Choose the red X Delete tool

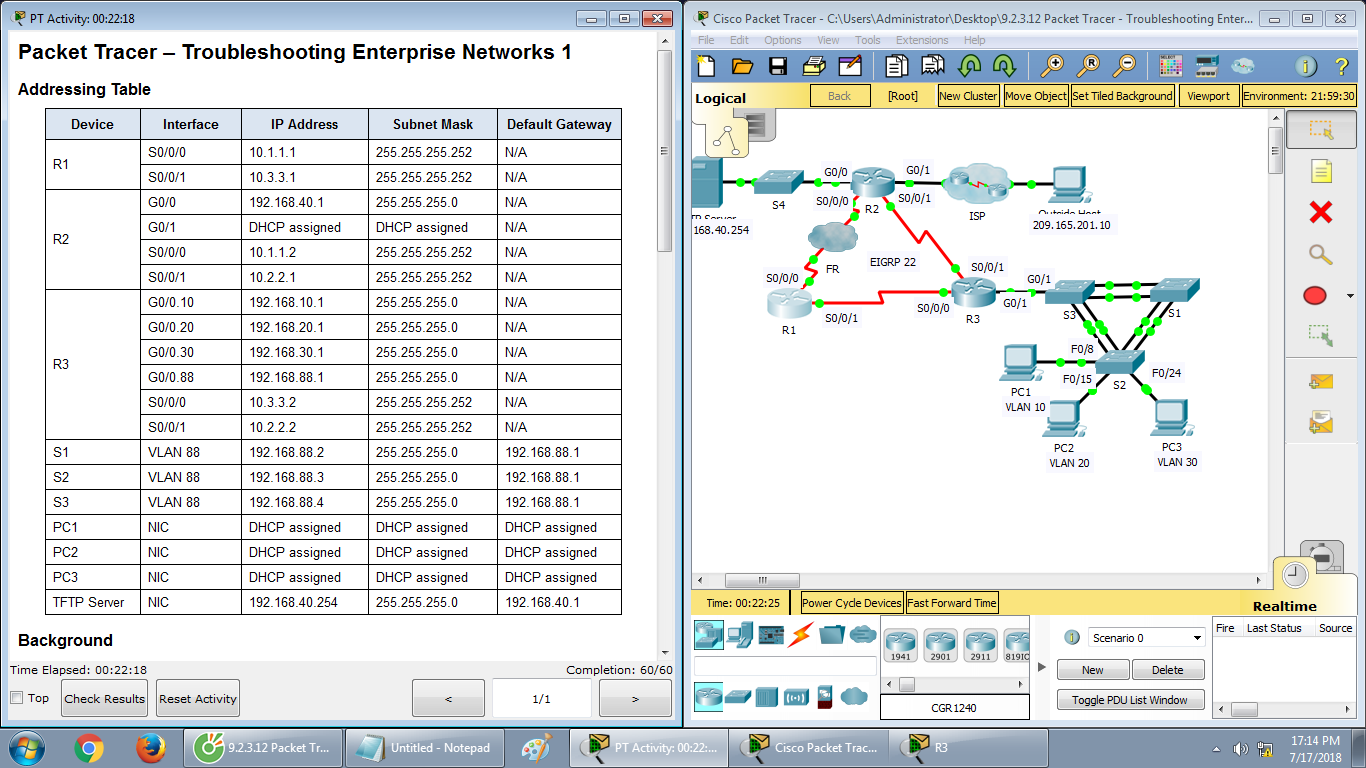click(1321, 212)
